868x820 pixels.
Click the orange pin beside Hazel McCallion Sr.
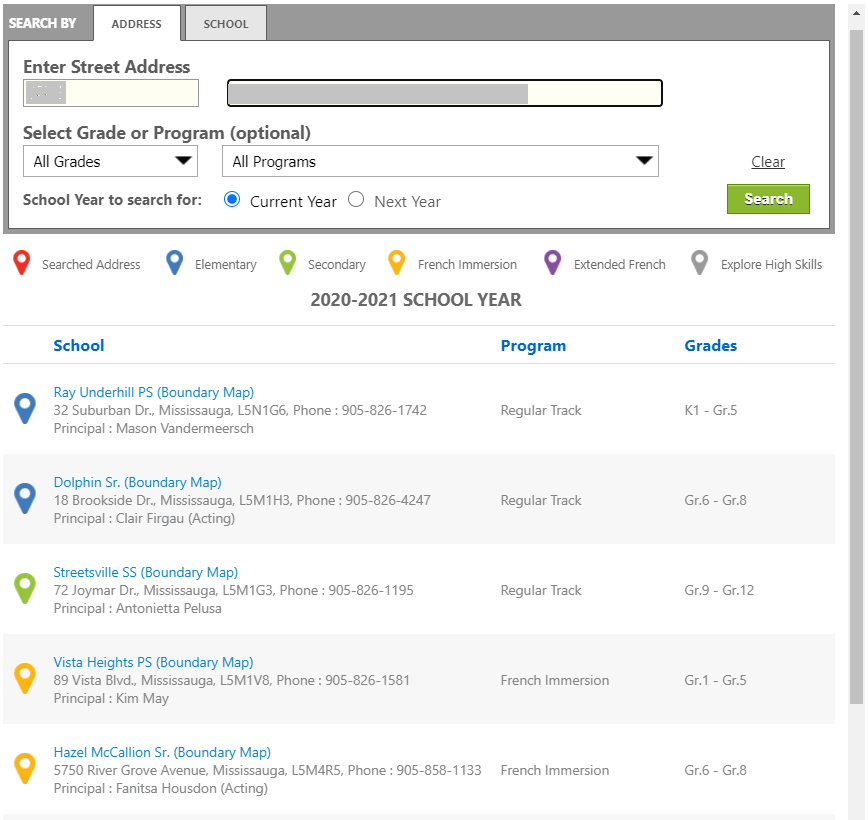(25, 768)
